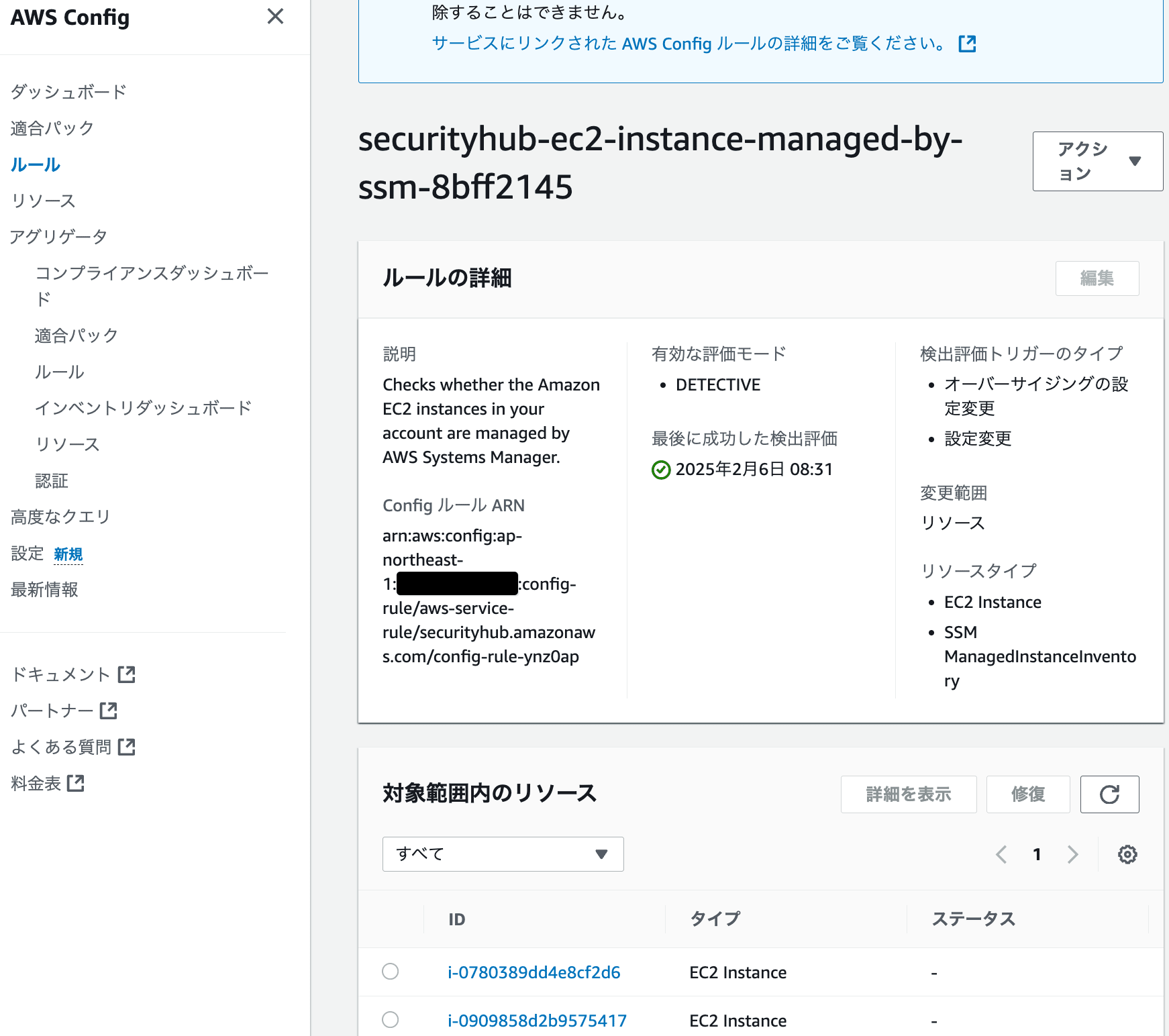Screen dimensions: 1169x1036
Task: Open 設定 sidebar item
Action: (28, 554)
